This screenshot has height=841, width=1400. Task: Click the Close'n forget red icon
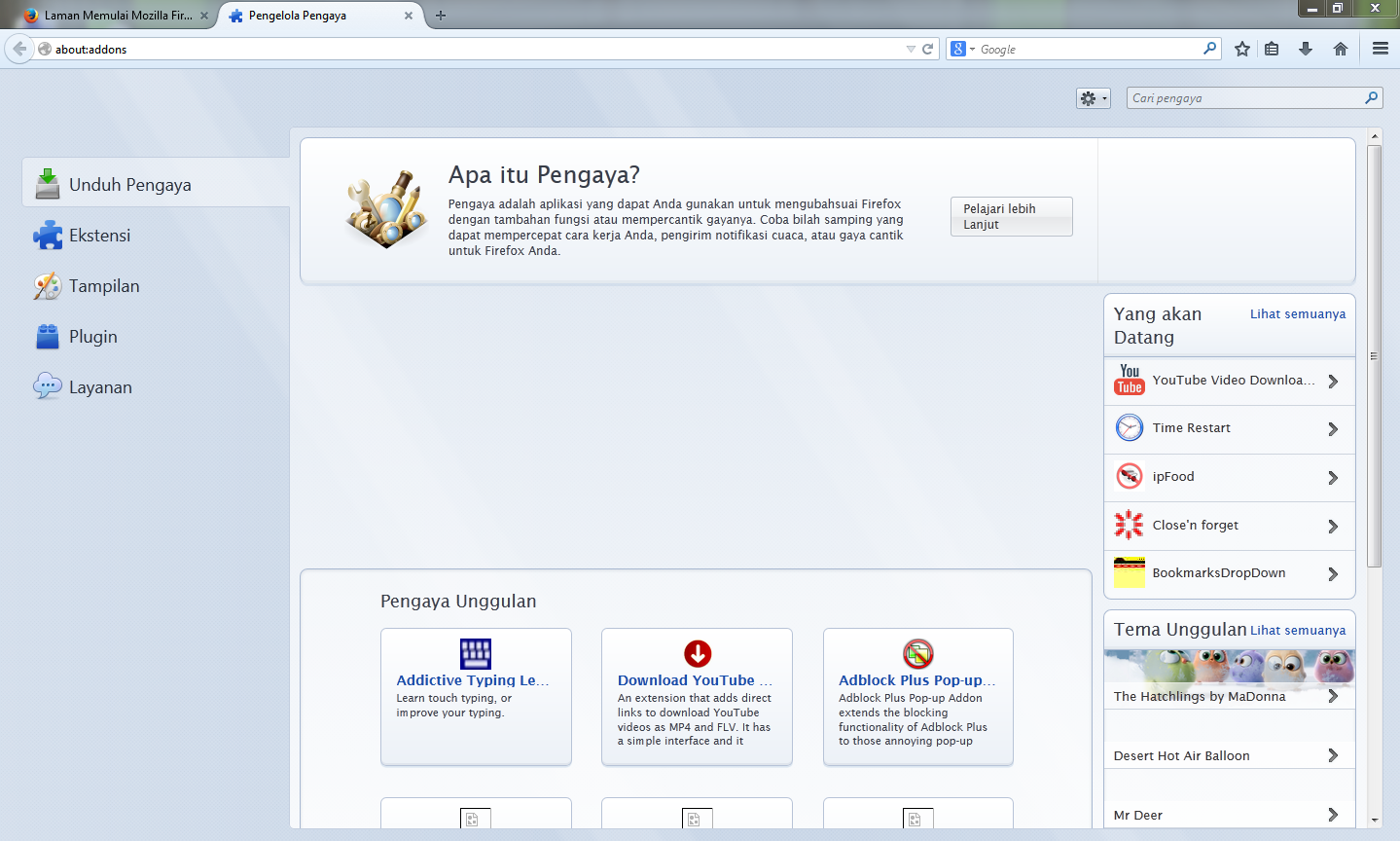click(1130, 525)
